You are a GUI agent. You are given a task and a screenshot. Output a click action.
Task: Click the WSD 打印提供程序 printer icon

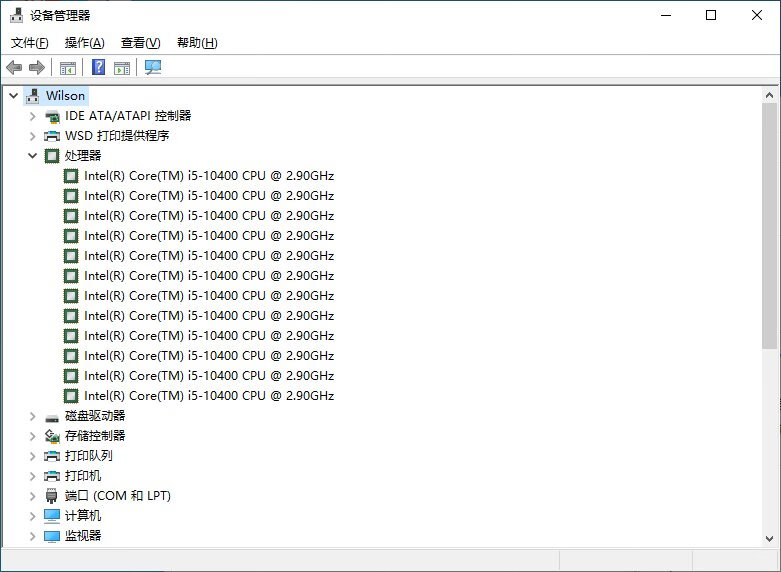pos(52,136)
